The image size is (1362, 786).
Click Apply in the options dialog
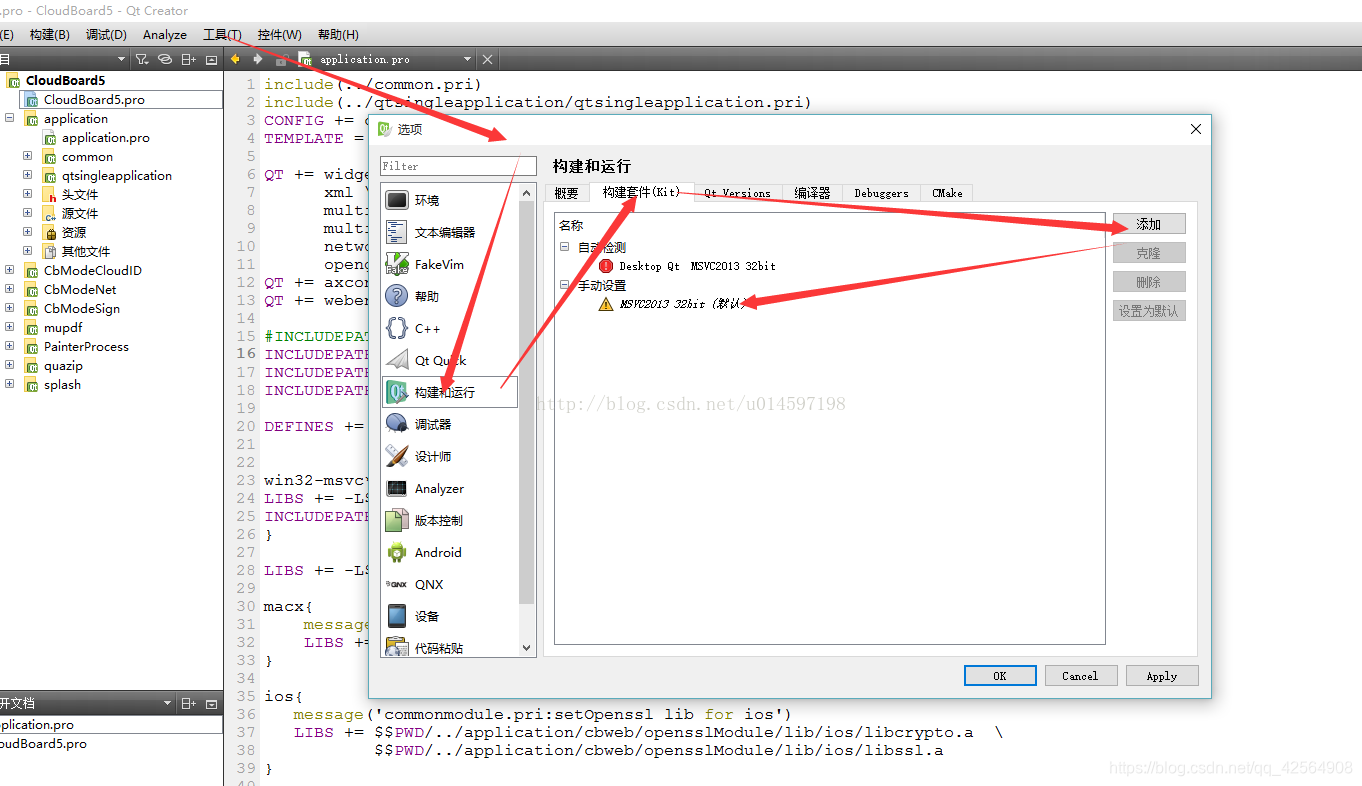1162,676
